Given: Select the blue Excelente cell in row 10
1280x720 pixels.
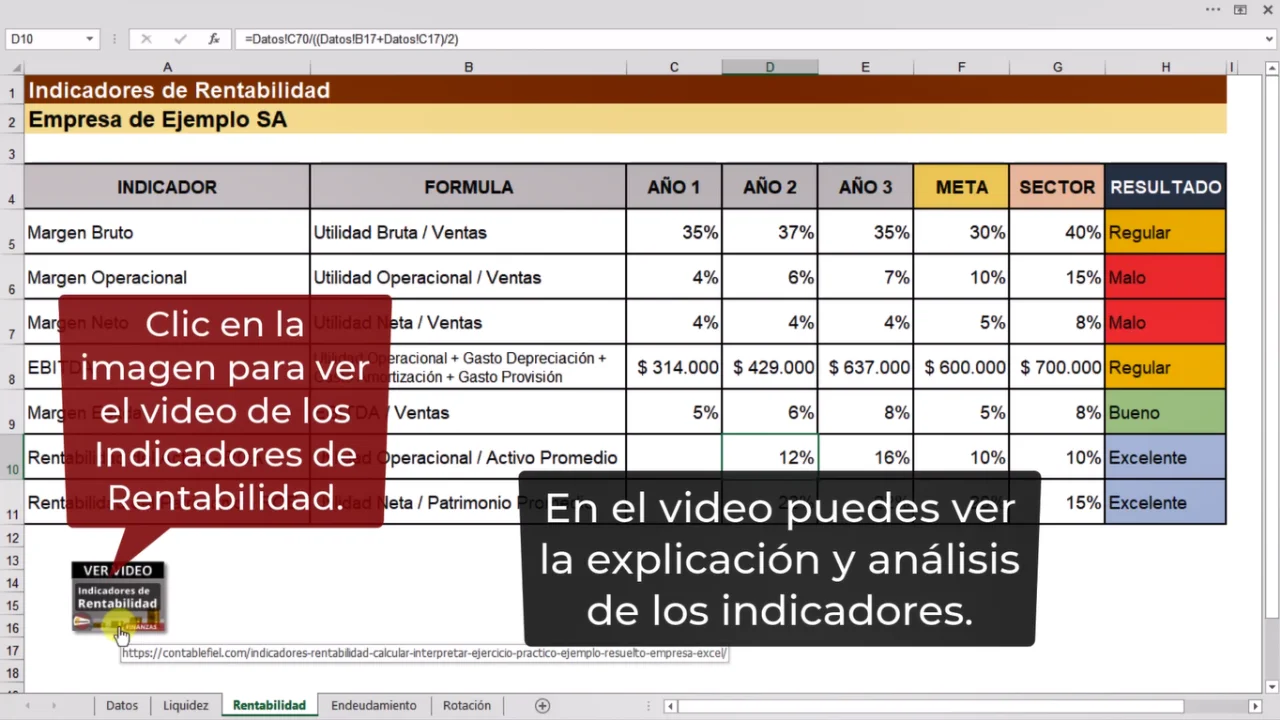Looking at the screenshot, I should [x=1165, y=457].
